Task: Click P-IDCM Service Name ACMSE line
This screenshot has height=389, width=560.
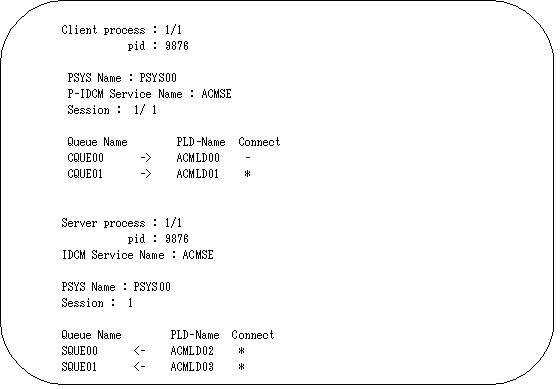Action: click(x=149, y=94)
